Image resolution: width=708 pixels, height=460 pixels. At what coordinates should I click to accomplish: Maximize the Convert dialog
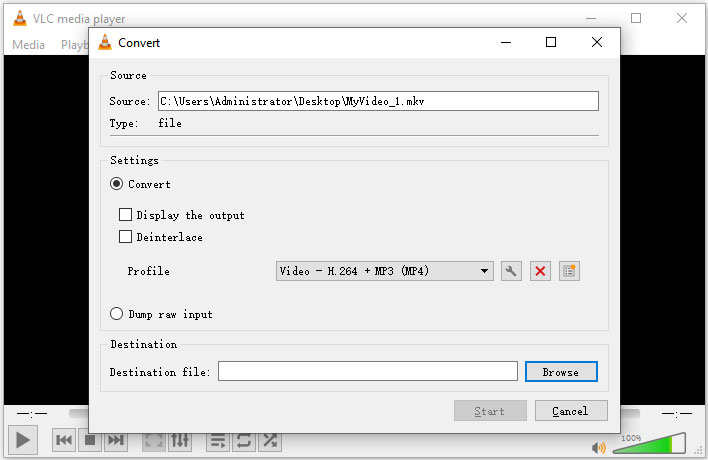[x=550, y=42]
